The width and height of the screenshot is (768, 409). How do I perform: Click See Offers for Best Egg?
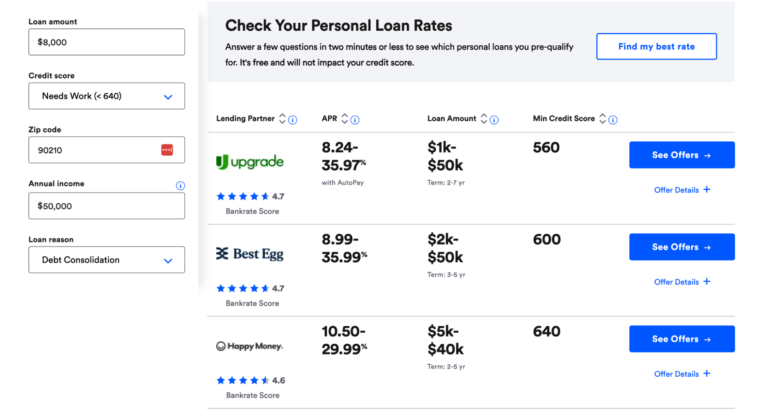click(681, 247)
